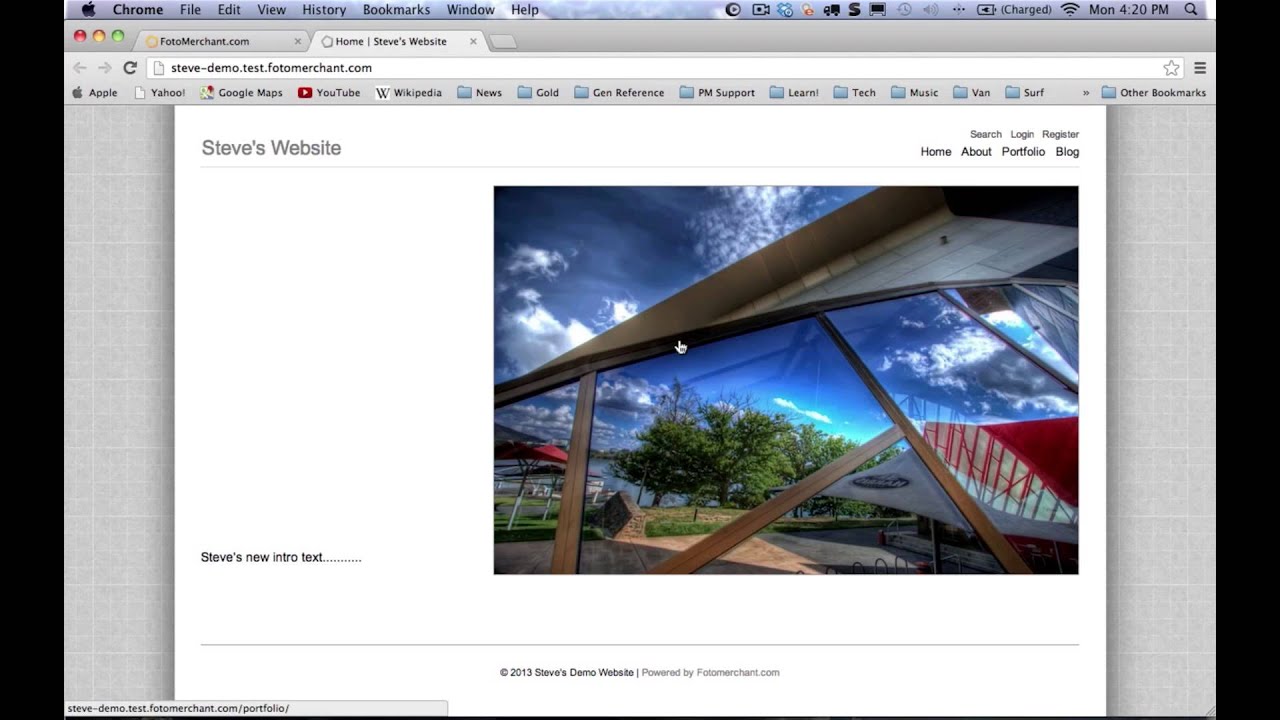This screenshot has height=720, width=1280.
Task: Expand the PM Support bookmarks folder
Action: (x=717, y=92)
